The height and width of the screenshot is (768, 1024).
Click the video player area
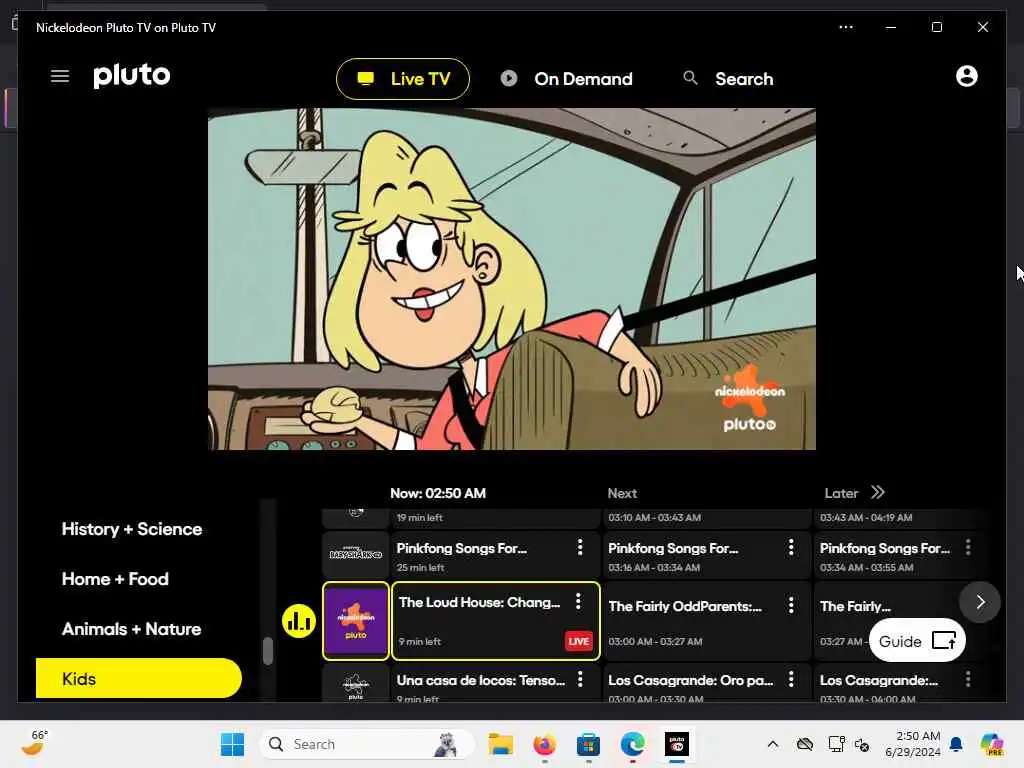[x=511, y=279]
